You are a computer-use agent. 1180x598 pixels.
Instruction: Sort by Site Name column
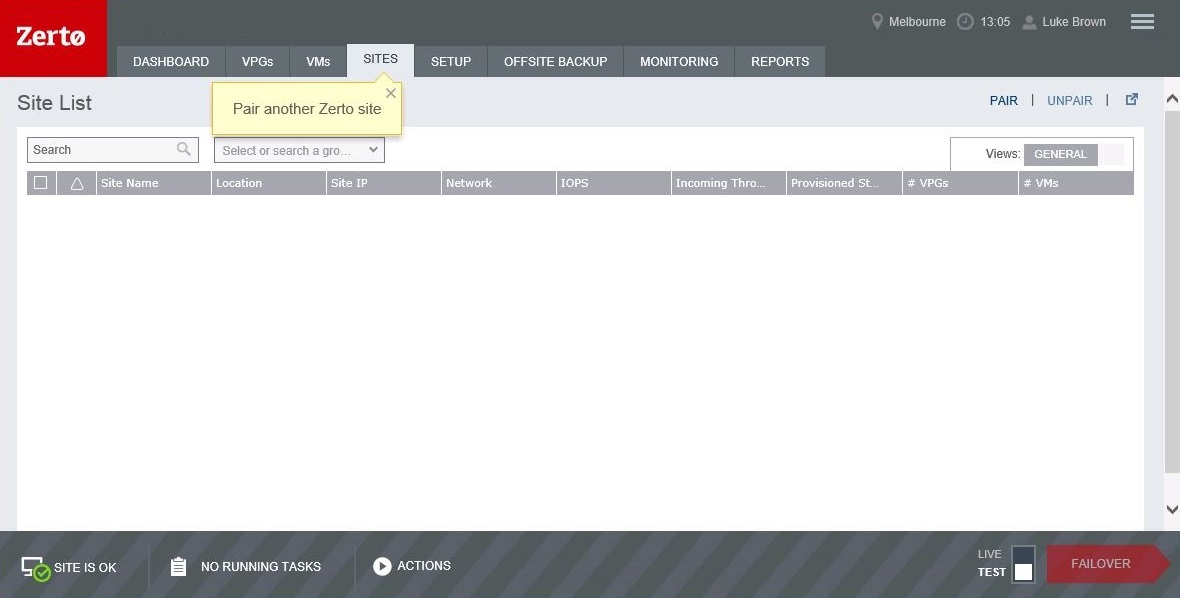(154, 183)
